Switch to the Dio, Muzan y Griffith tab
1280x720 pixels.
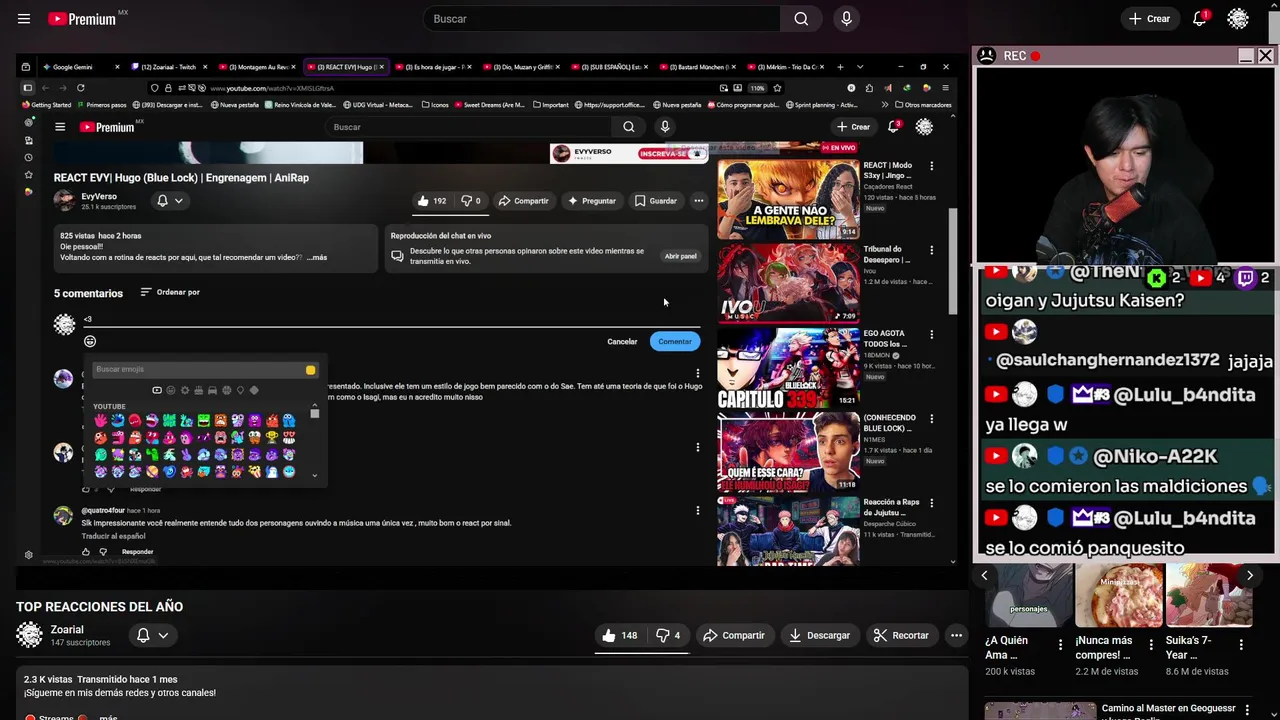coord(520,67)
